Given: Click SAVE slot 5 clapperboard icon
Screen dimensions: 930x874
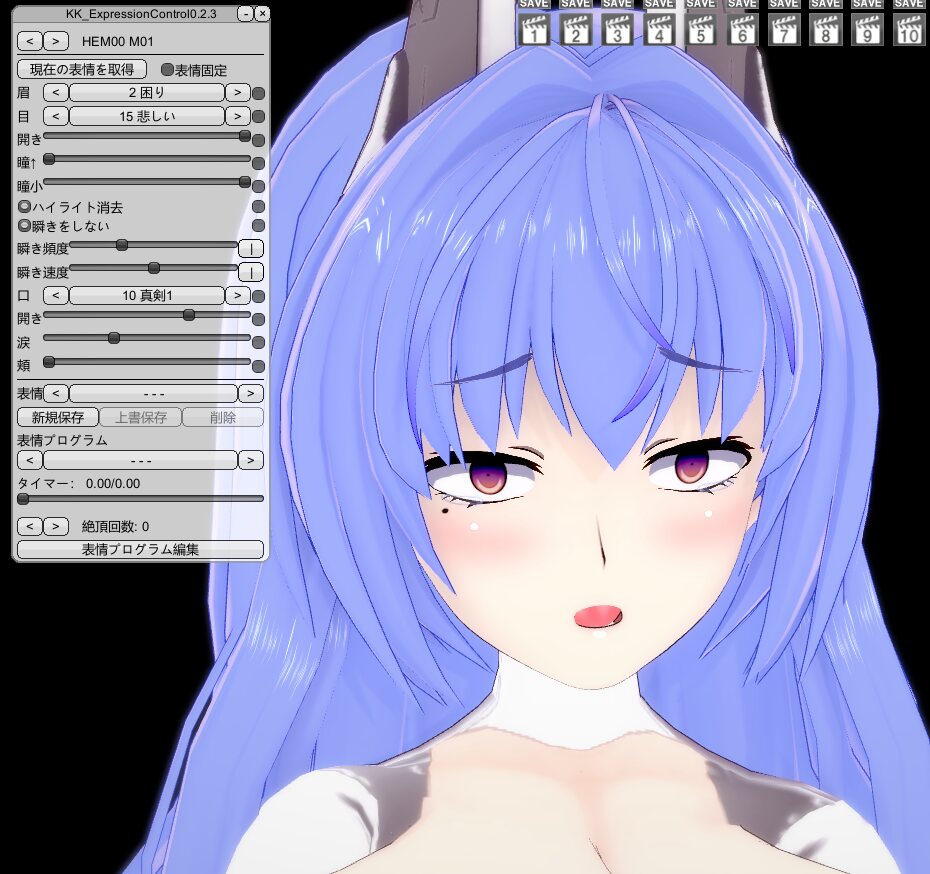Looking at the screenshot, I should point(700,30).
